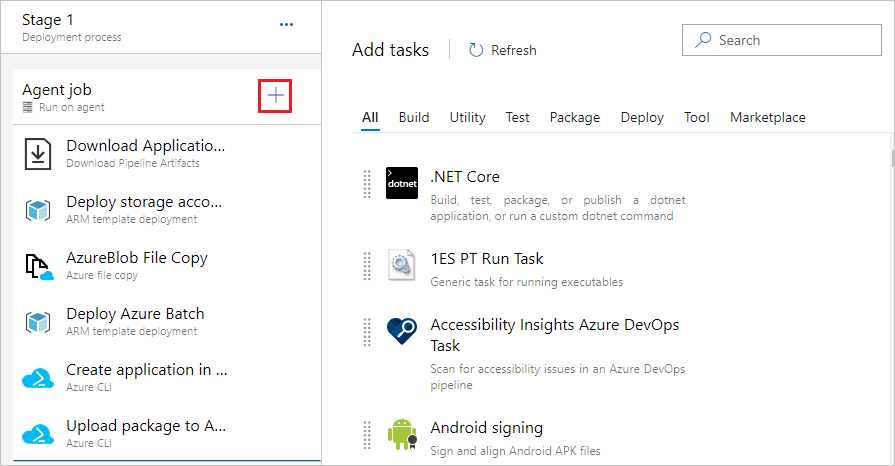Open the Marketplace tab

click(768, 118)
